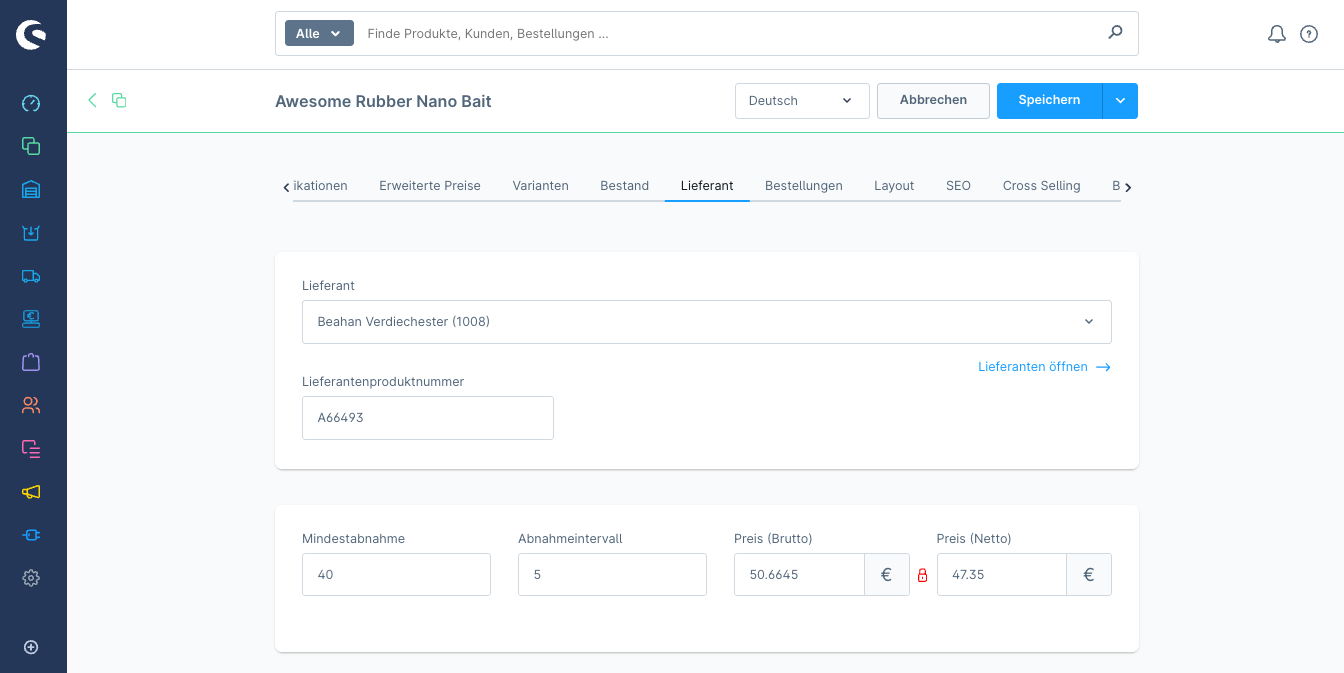Viewport: 1344px width, 673px height.
Task: Expand the Lieferant supplier selection dropdown
Action: [707, 321]
